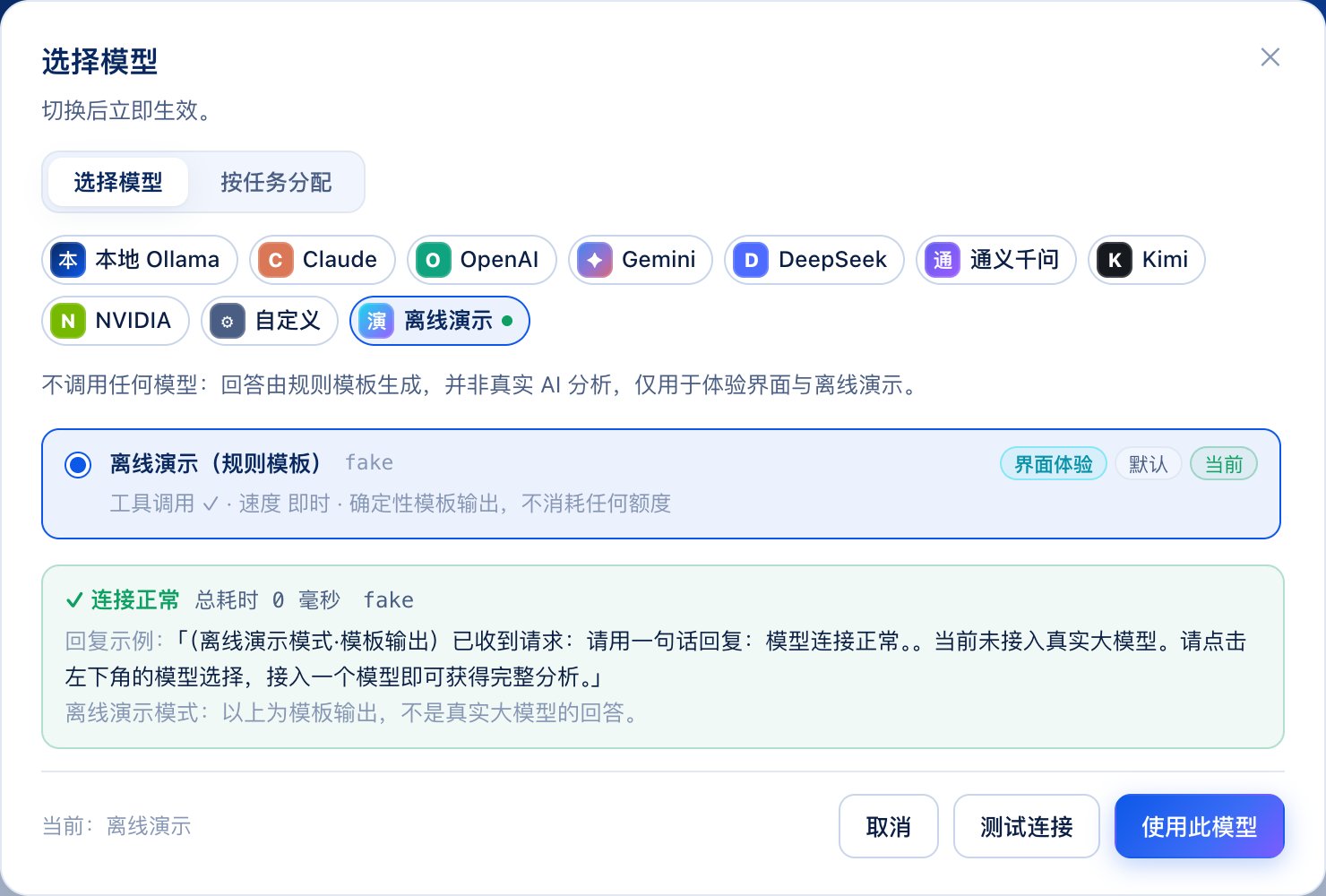Viewport: 1326px width, 896px height.
Task: Close the 选择模型 dialog with X
Action: (1270, 57)
